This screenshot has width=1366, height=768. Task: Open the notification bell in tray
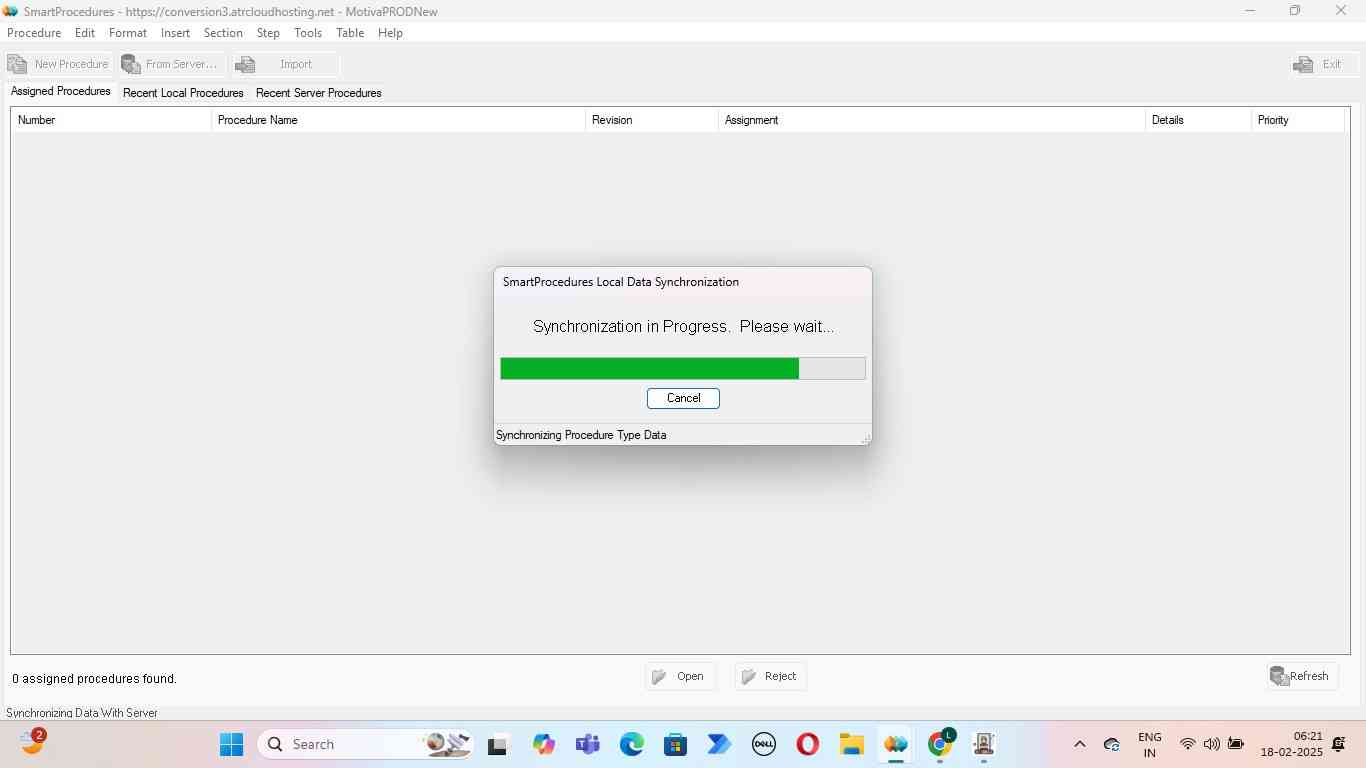(1339, 744)
